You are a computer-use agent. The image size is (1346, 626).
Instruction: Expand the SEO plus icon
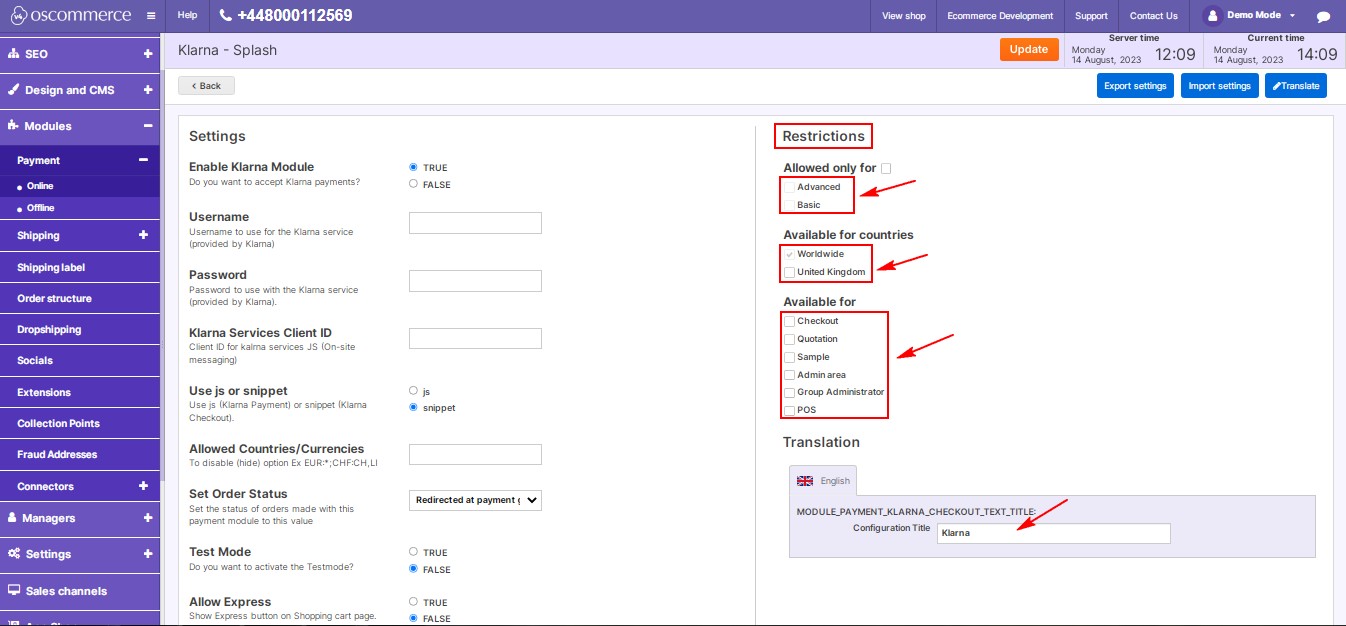(147, 54)
